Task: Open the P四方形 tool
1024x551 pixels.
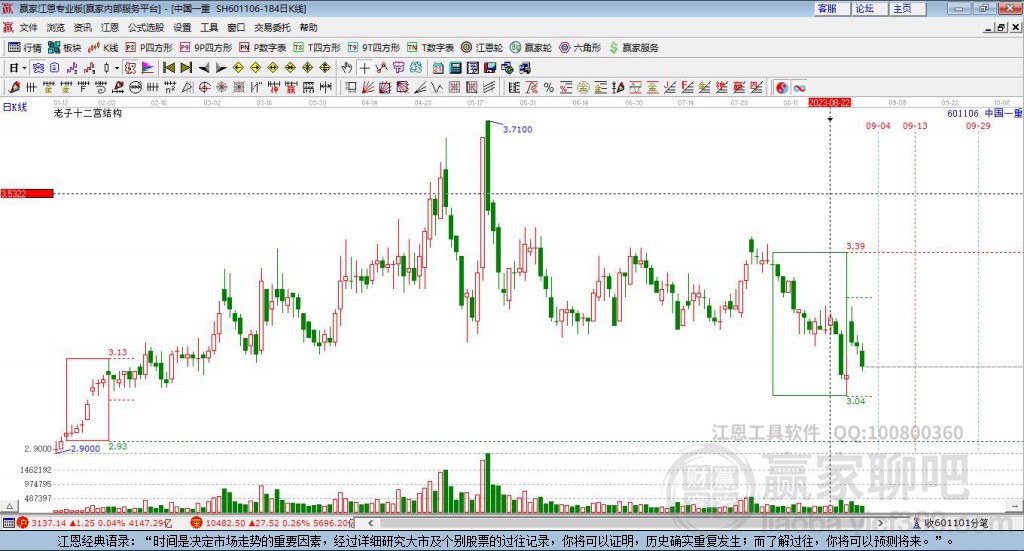Action: (x=149, y=48)
